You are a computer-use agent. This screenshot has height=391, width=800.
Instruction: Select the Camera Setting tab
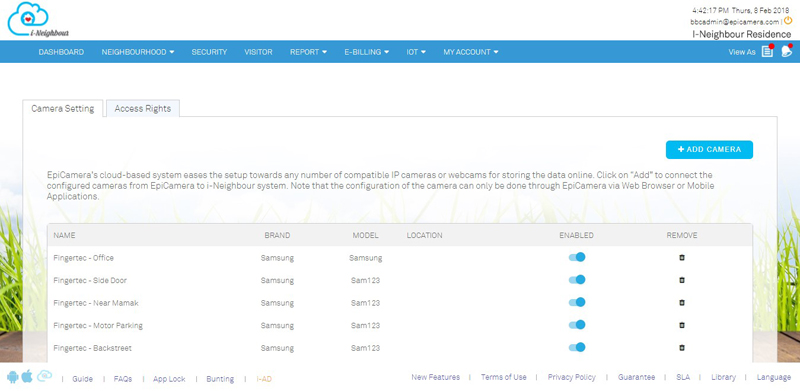[63, 108]
